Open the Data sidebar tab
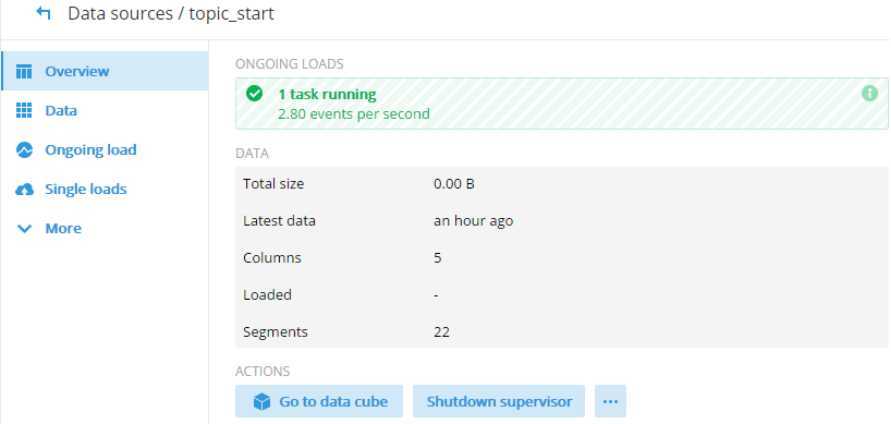The height and width of the screenshot is (424, 891). click(105, 111)
